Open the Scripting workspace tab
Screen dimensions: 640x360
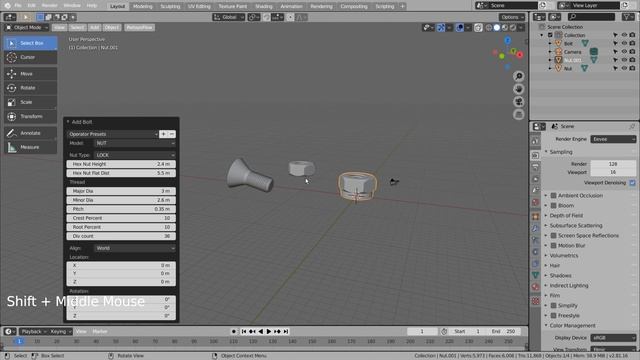385,6
